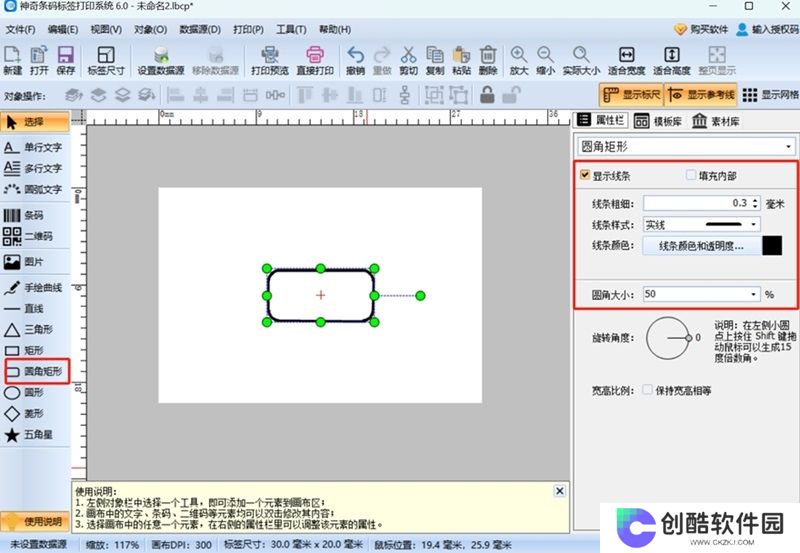Select the 圆角矩形 rounded rectangle tool

pos(37,371)
